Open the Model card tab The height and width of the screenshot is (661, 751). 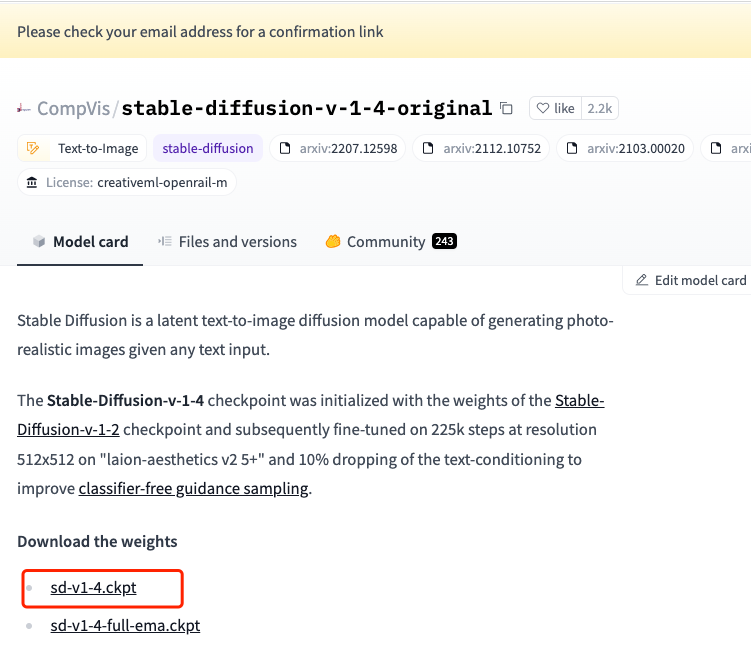pyautogui.click(x=80, y=242)
